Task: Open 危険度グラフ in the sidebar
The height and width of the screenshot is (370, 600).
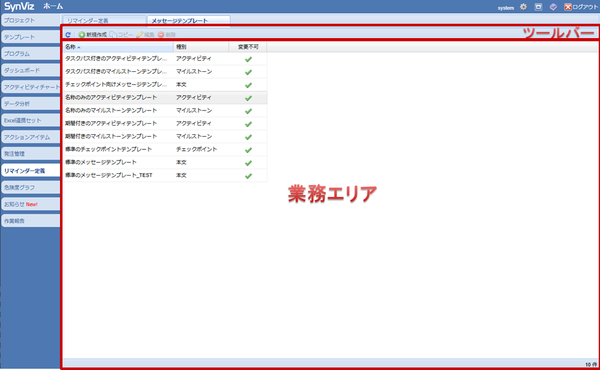Action: point(31,187)
